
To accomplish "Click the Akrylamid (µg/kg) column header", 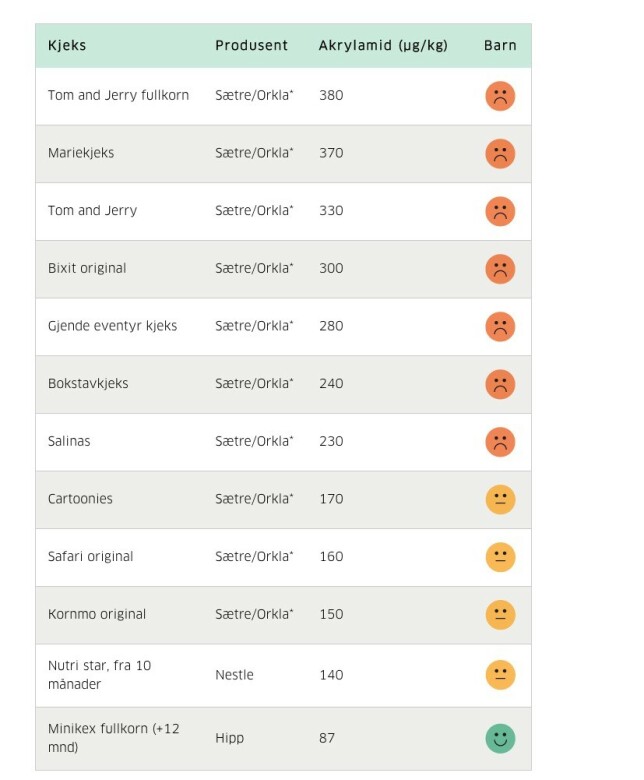I will [383, 46].
